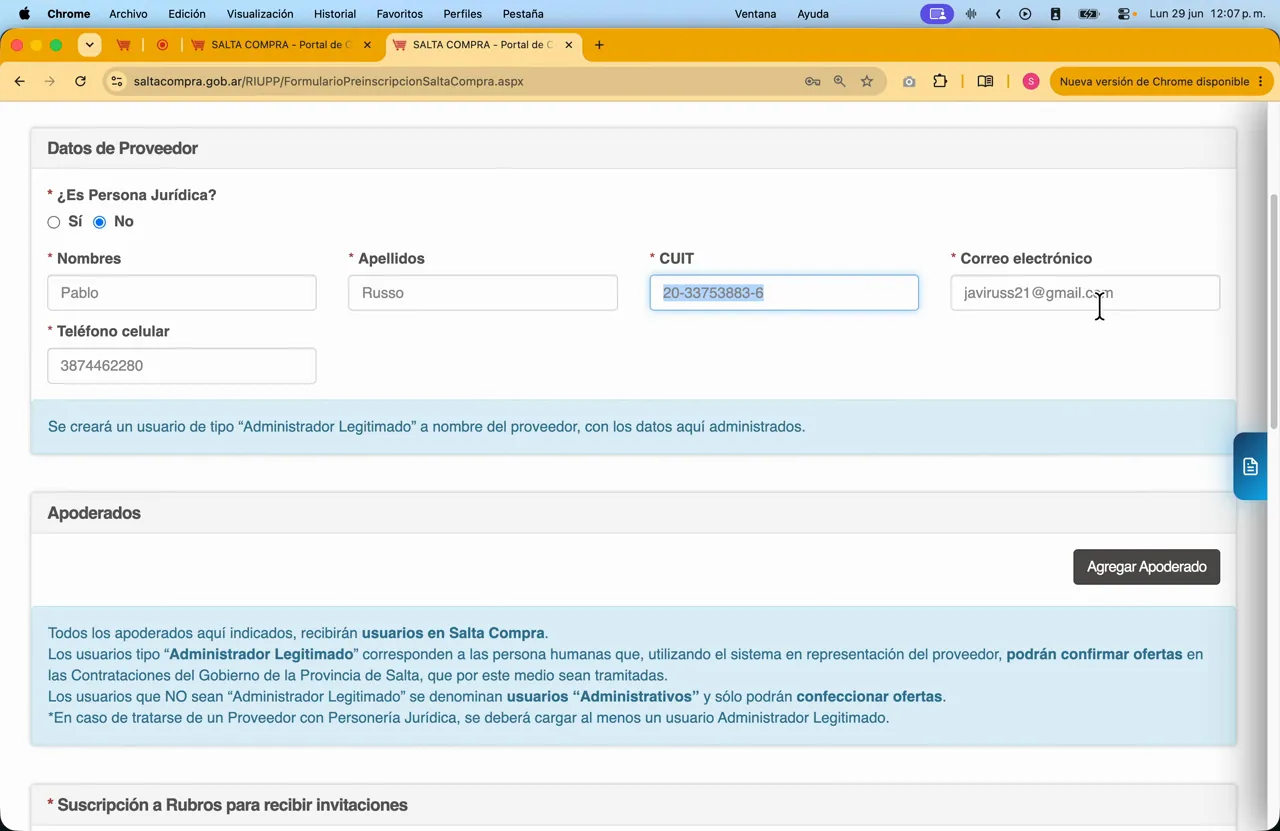Click the ¿Es Persona Jurídica? label
1280x831 pixels.
coord(136,195)
